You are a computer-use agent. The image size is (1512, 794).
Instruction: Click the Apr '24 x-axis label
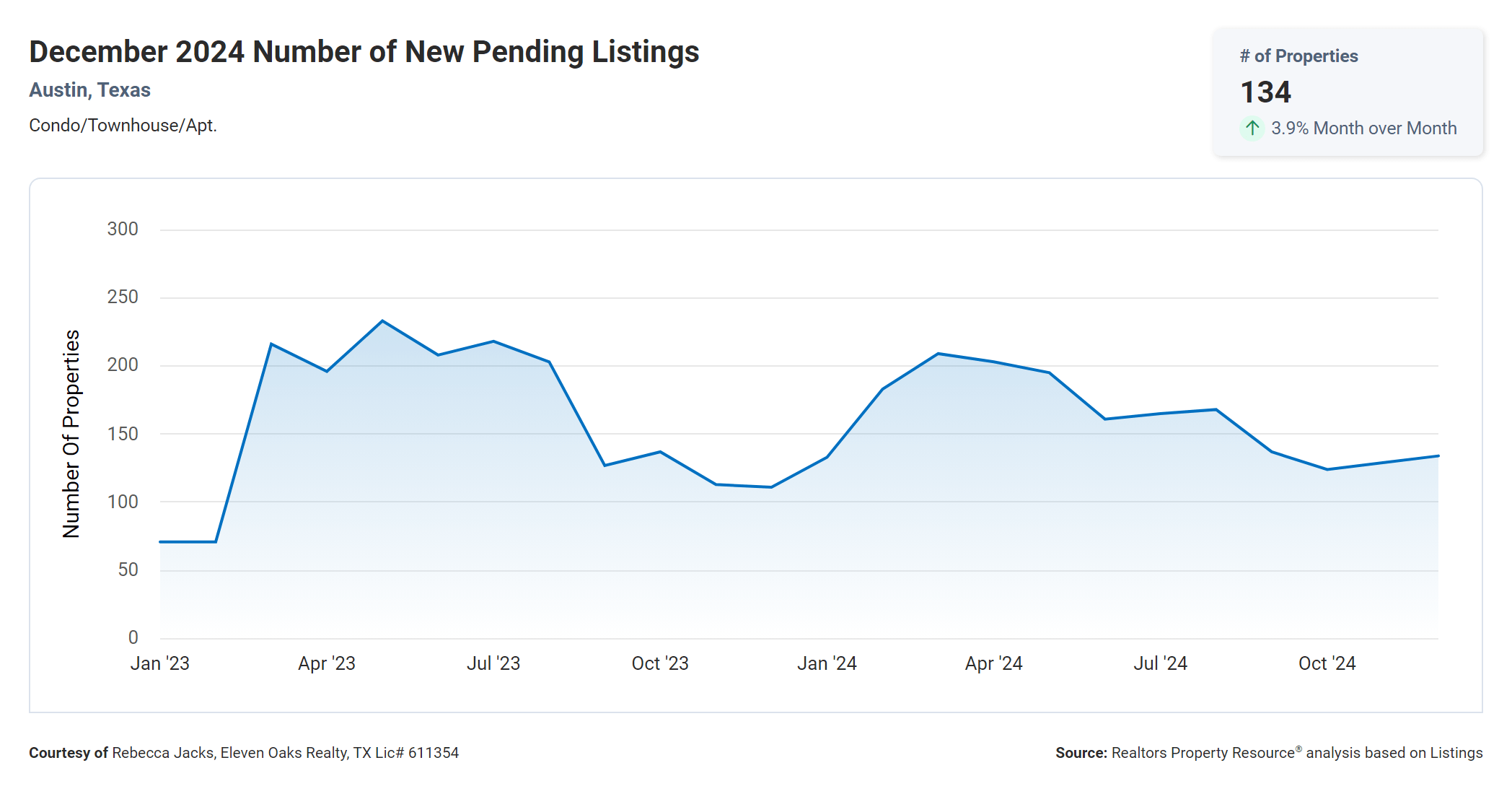tap(993, 663)
